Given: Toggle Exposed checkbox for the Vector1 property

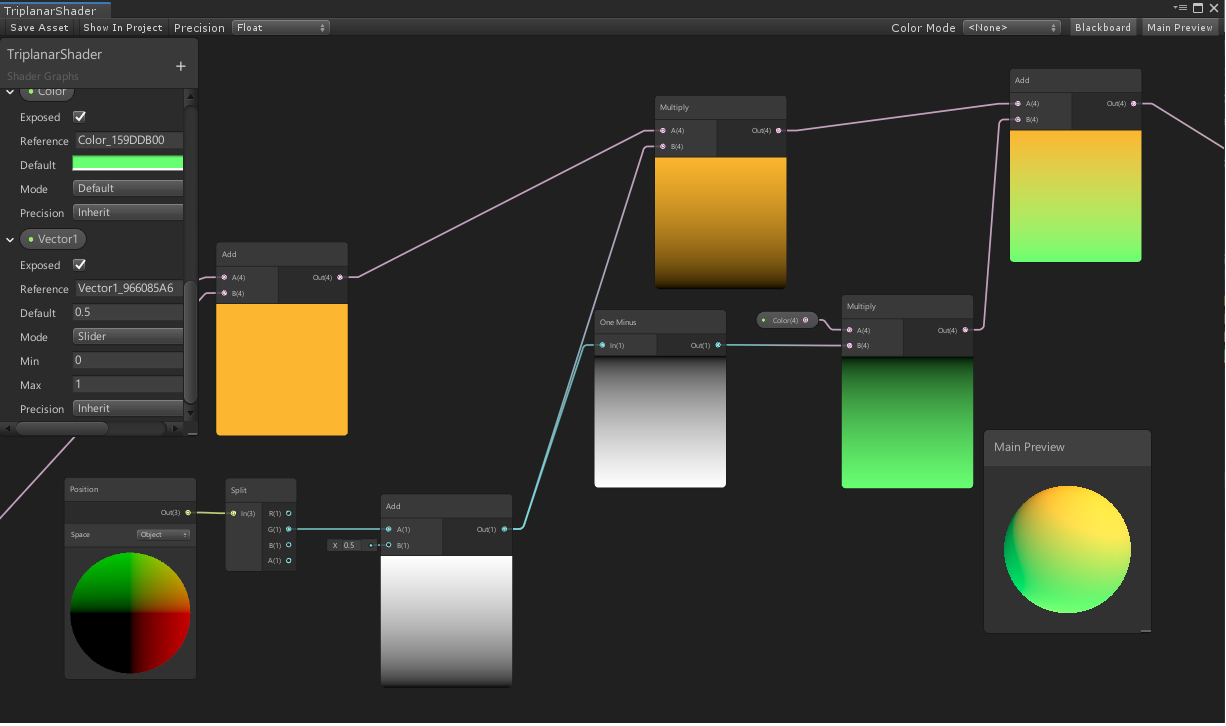Looking at the screenshot, I should [80, 265].
